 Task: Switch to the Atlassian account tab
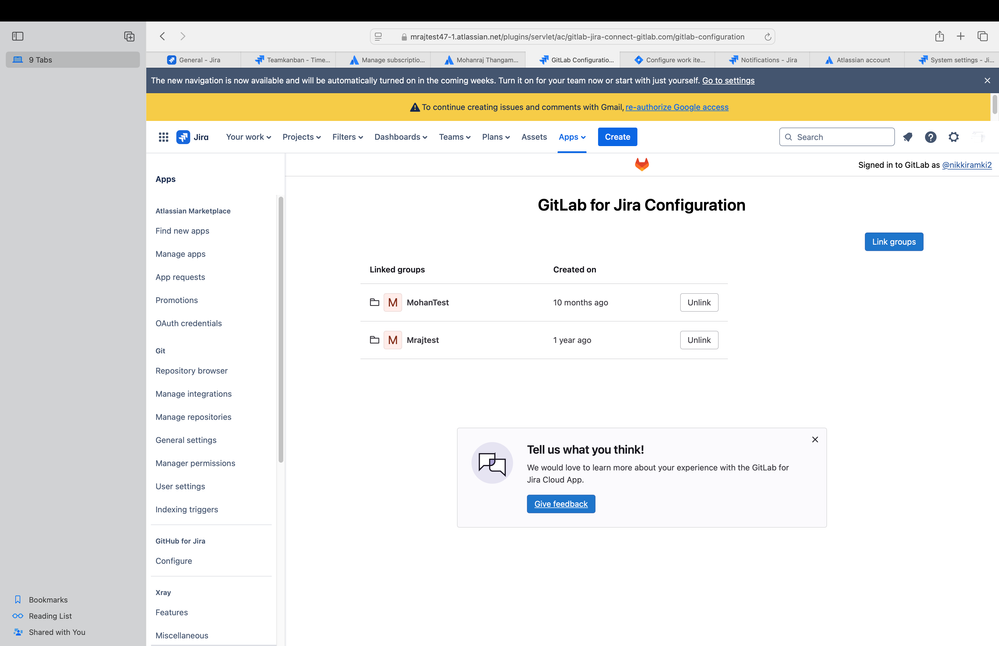(x=857, y=60)
